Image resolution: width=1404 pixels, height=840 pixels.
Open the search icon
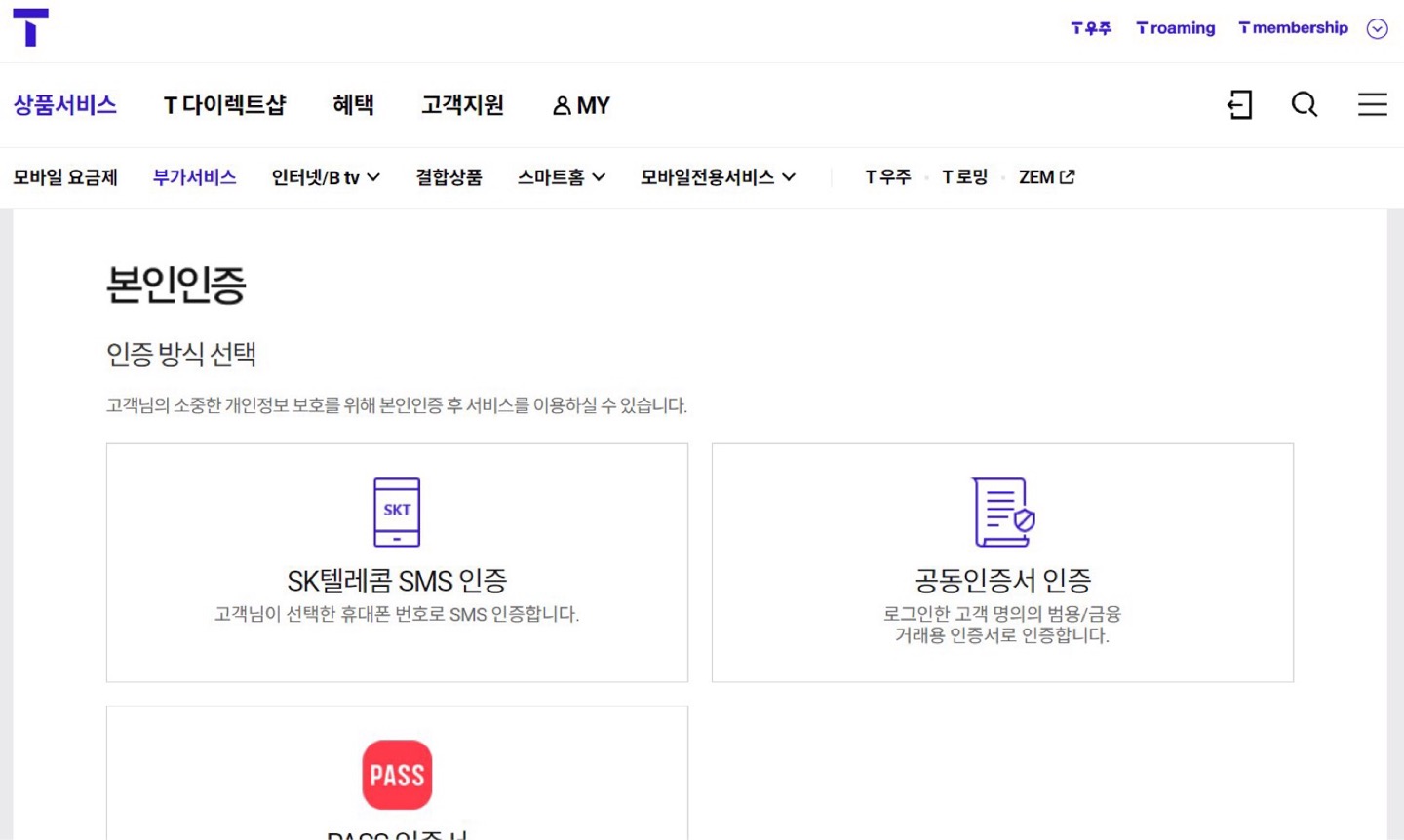pyautogui.click(x=1304, y=105)
